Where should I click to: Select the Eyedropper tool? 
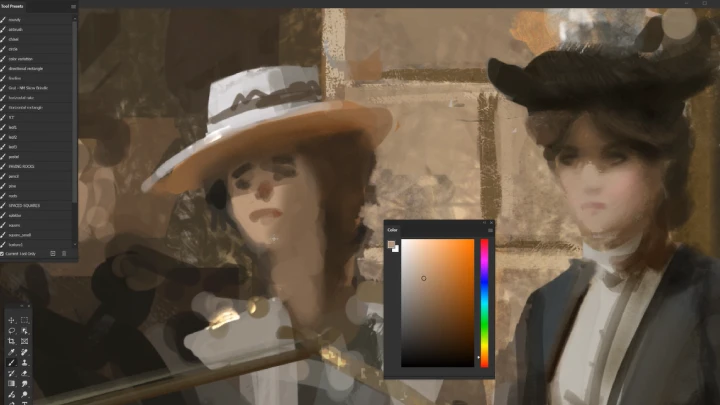[x=11, y=352]
